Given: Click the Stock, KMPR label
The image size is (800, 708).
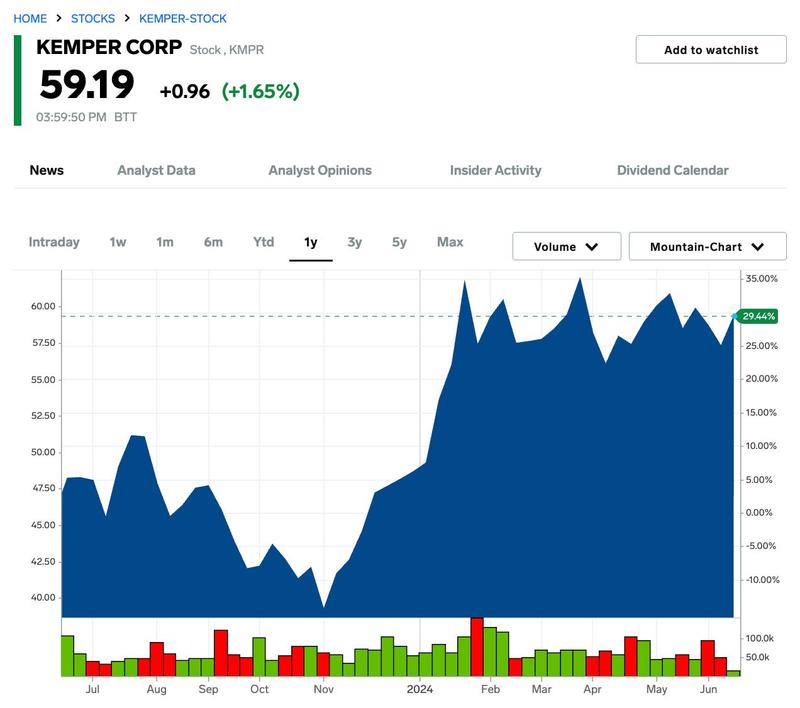Looking at the screenshot, I should [x=227, y=50].
